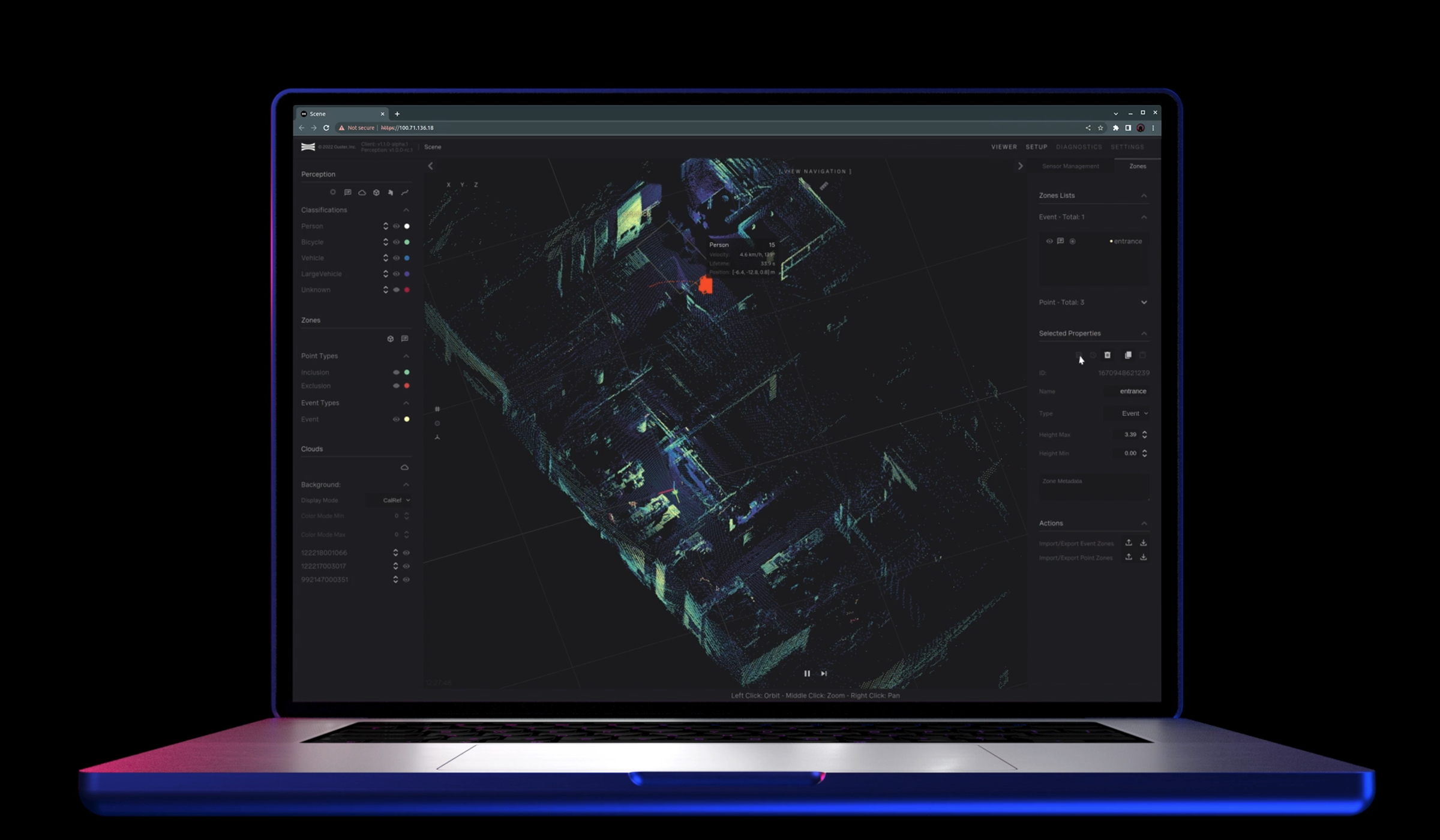Screen dimensions: 1440x840
Task: Click download icon for Import/Export Point Zones
Action: tap(1144, 557)
